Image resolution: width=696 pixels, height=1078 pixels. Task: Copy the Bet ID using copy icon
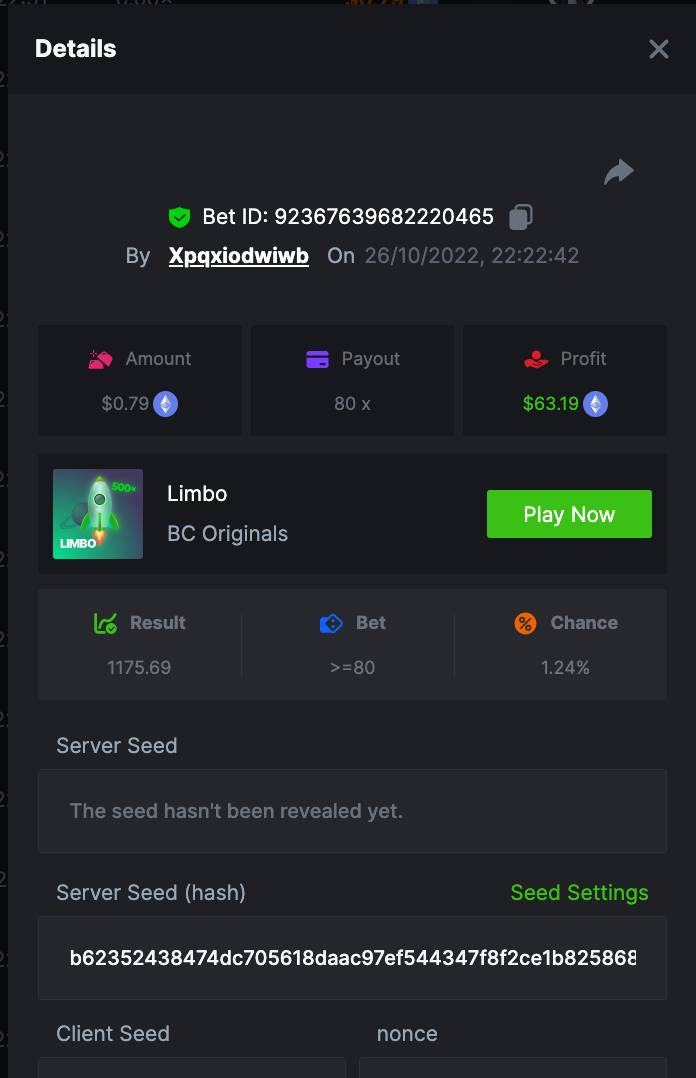pos(521,216)
